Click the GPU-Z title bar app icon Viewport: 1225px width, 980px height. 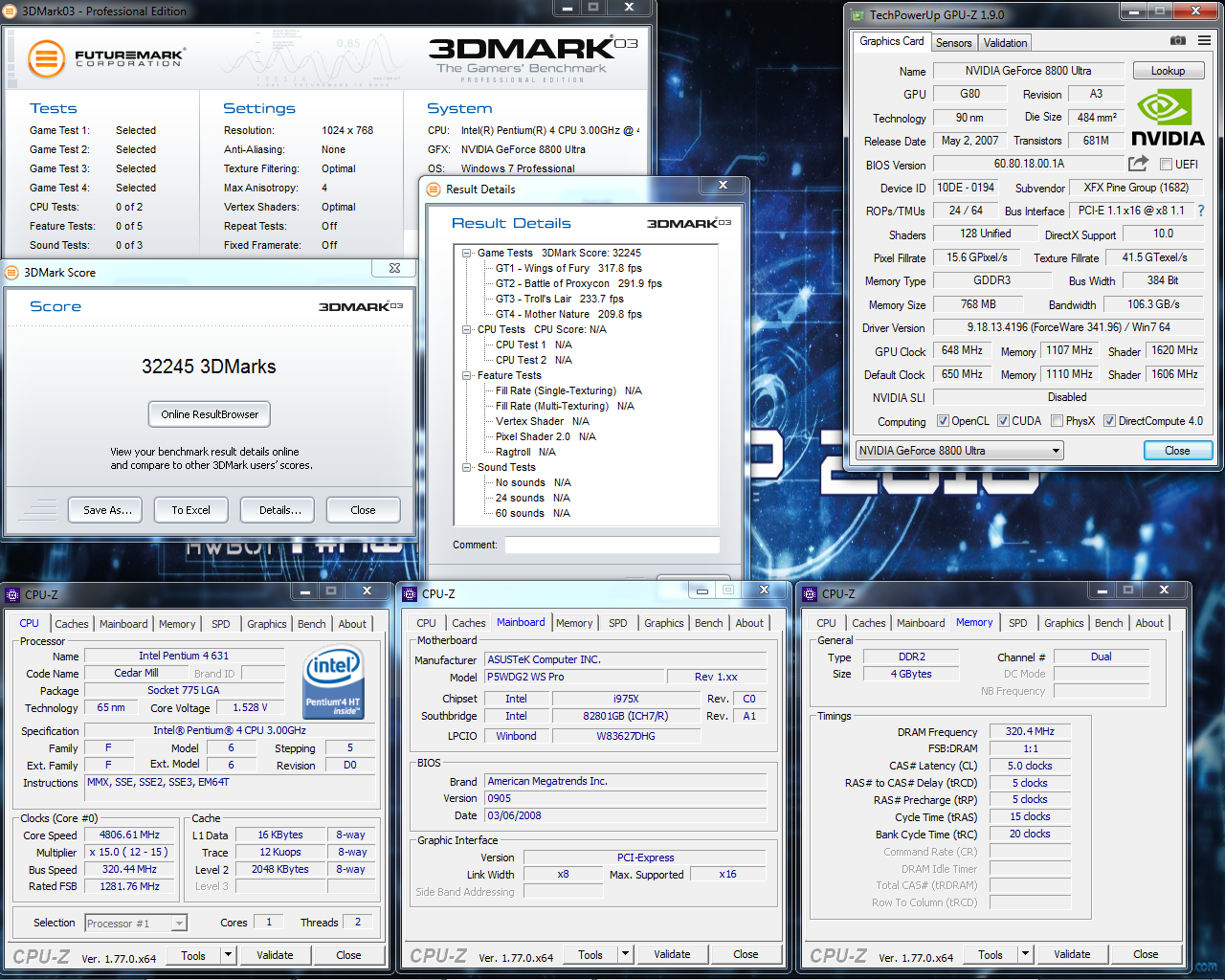[x=857, y=14]
